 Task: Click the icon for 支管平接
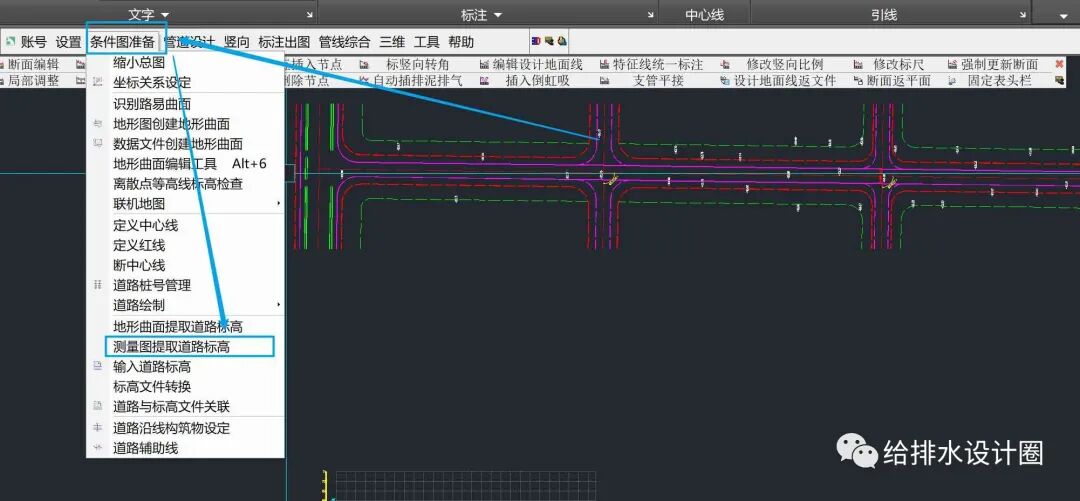604,81
